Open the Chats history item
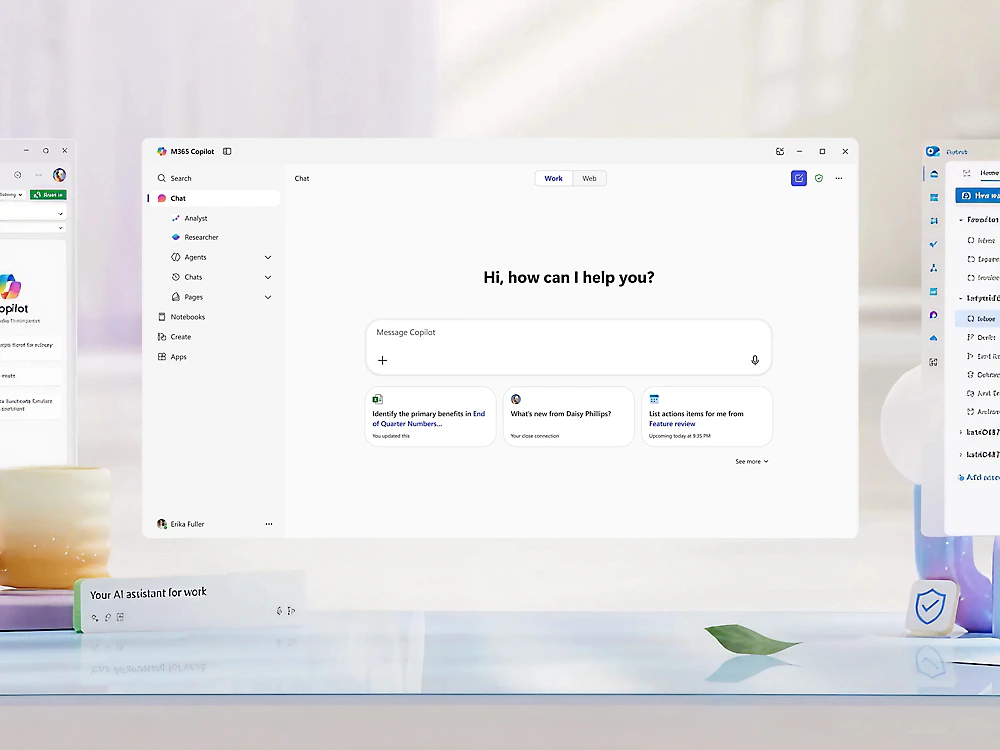The height and width of the screenshot is (750, 1000). (187, 277)
